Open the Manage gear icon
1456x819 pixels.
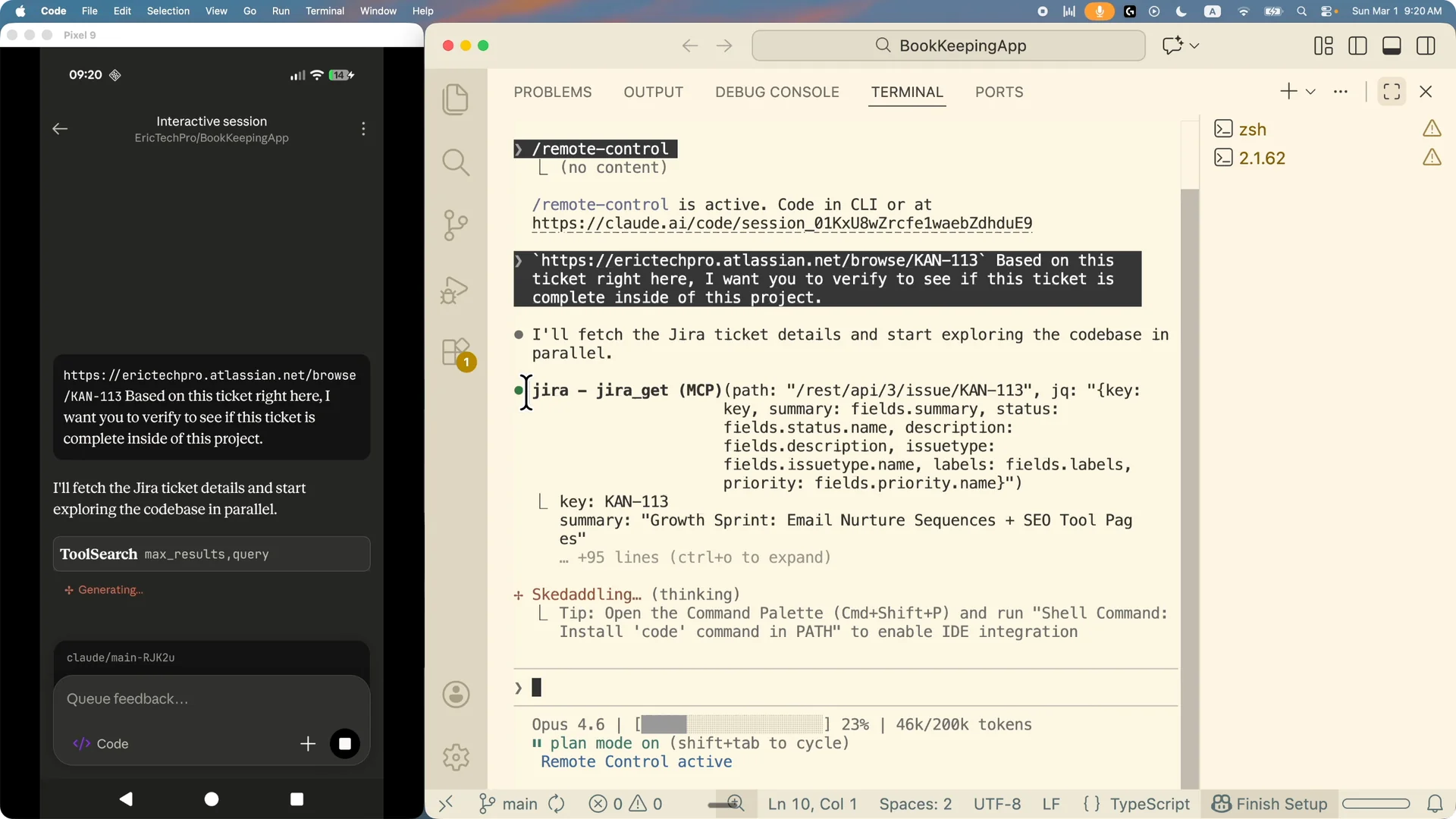tap(456, 757)
